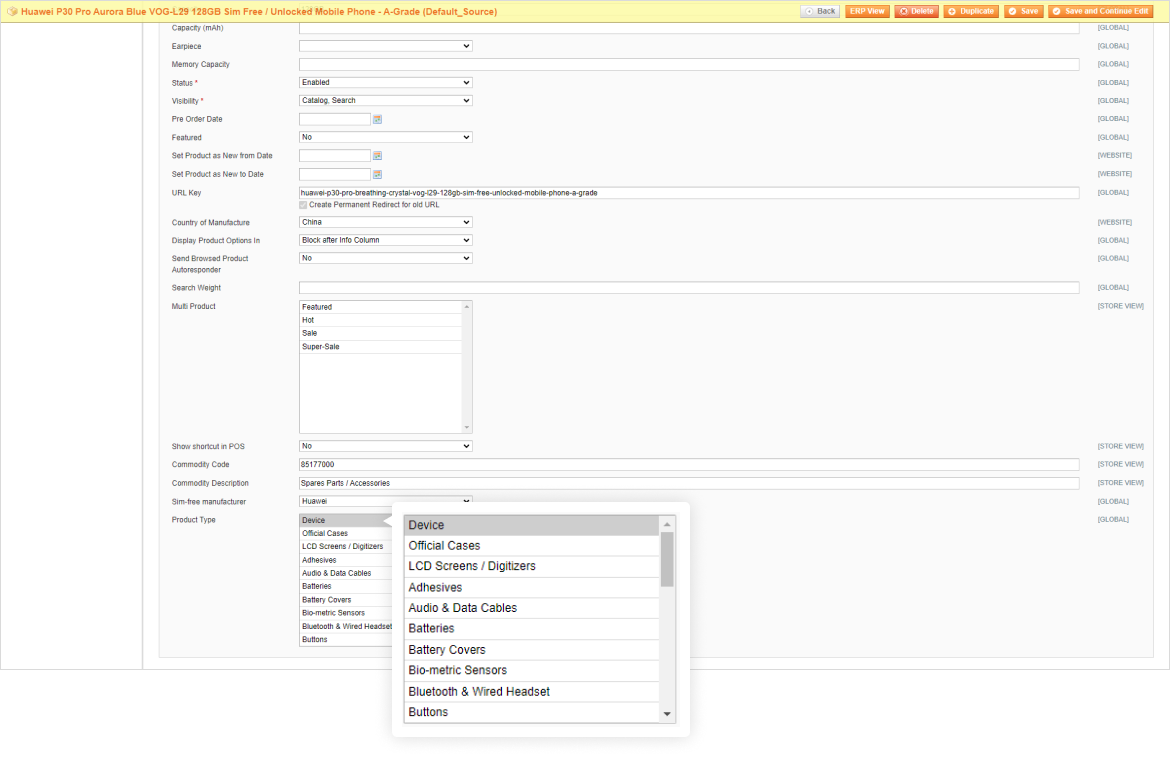
Task: Open calendar for Set Product as New to Date
Action: (378, 174)
